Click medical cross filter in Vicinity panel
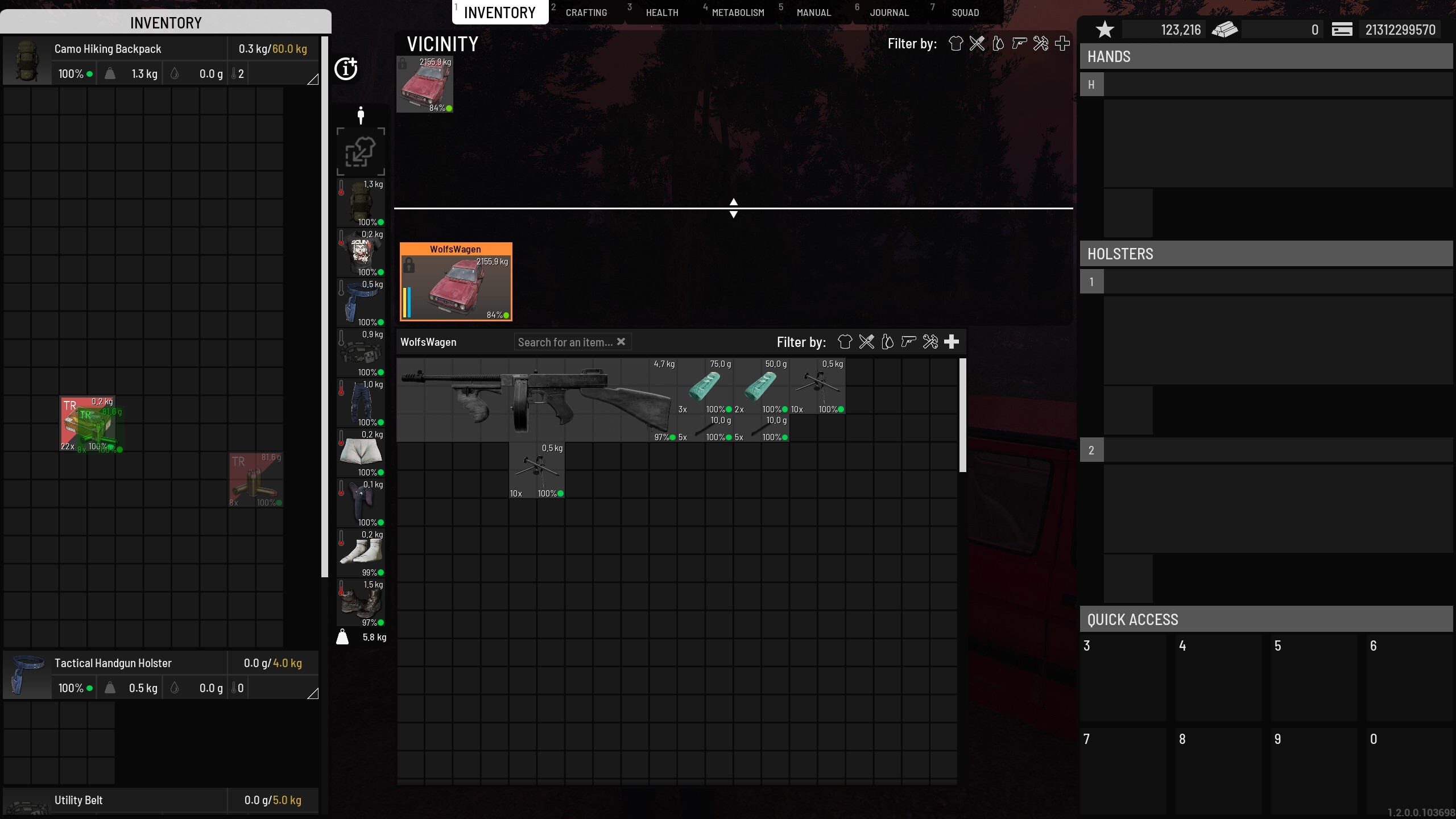Screen dimensions: 1456x819 [1062, 44]
